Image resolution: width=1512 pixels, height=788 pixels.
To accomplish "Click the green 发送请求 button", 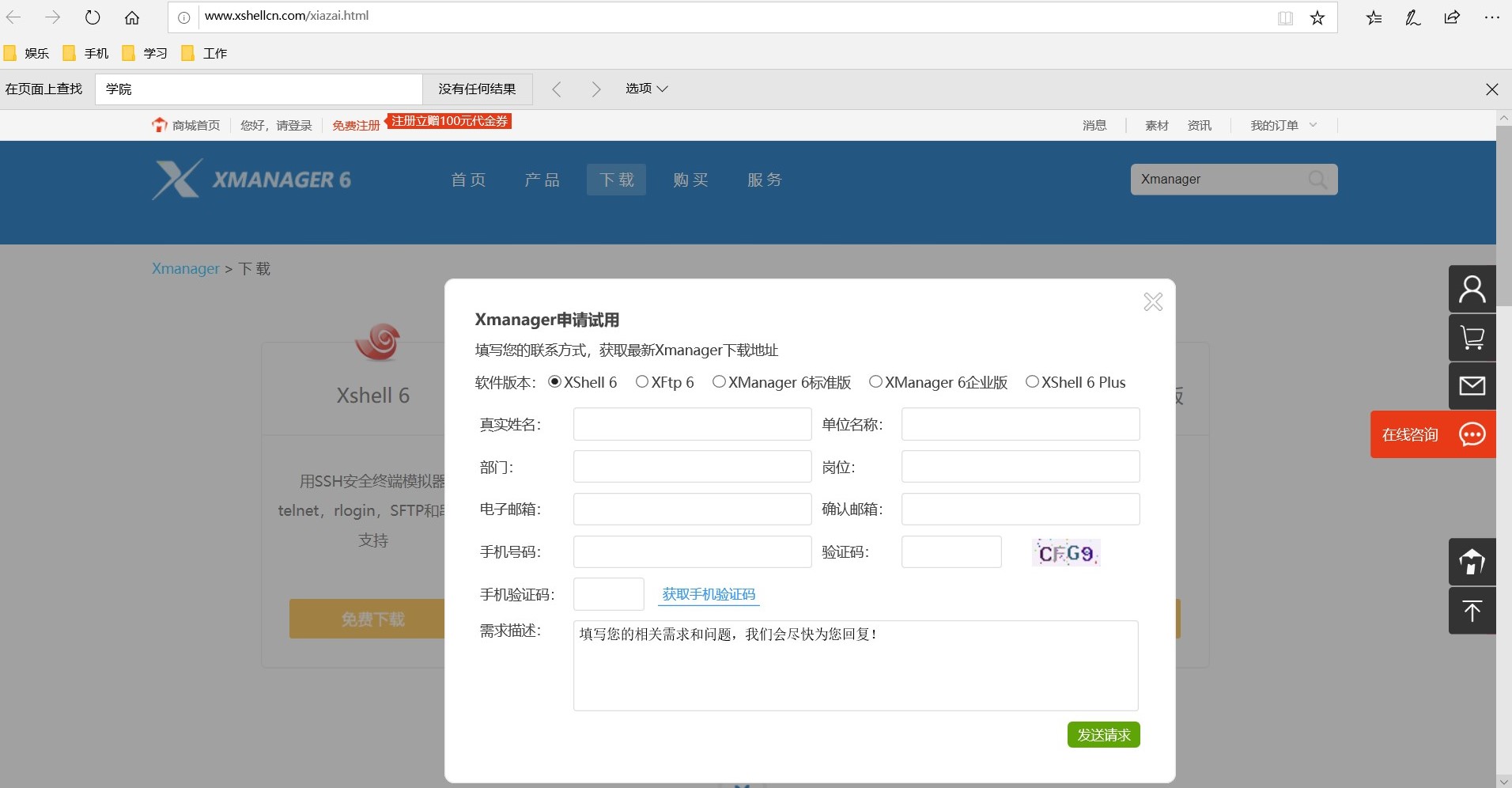I will [1104, 734].
